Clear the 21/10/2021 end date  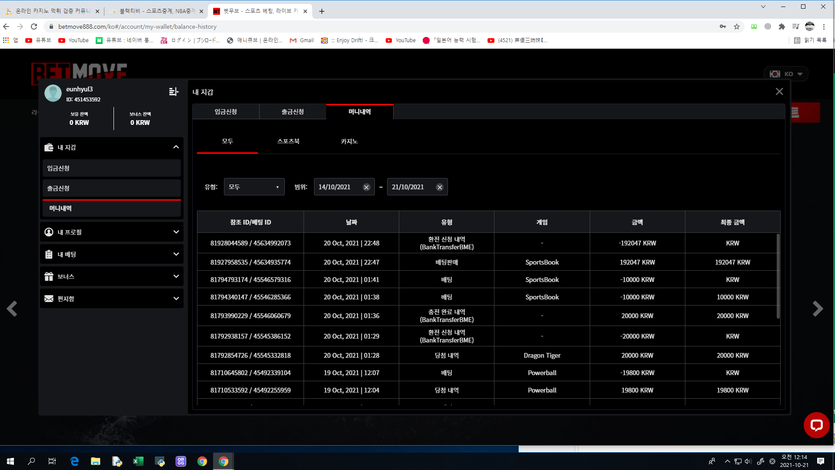point(440,187)
